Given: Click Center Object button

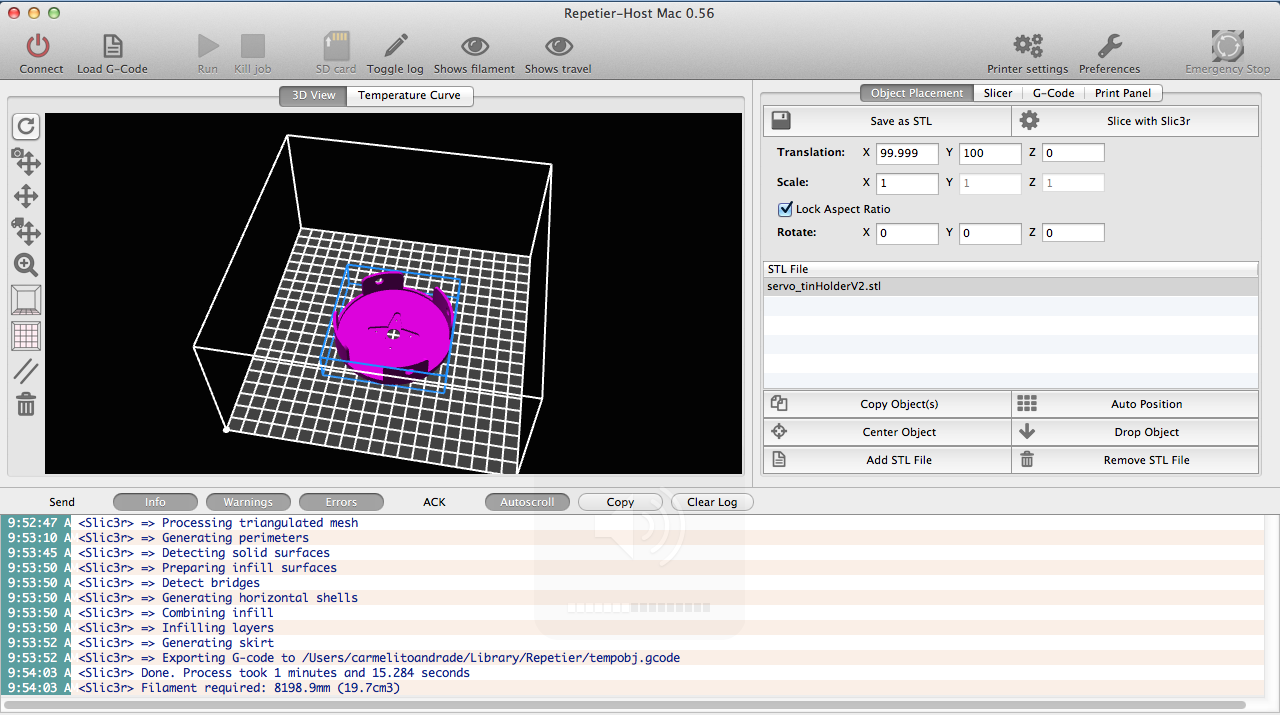Looking at the screenshot, I should point(887,432).
